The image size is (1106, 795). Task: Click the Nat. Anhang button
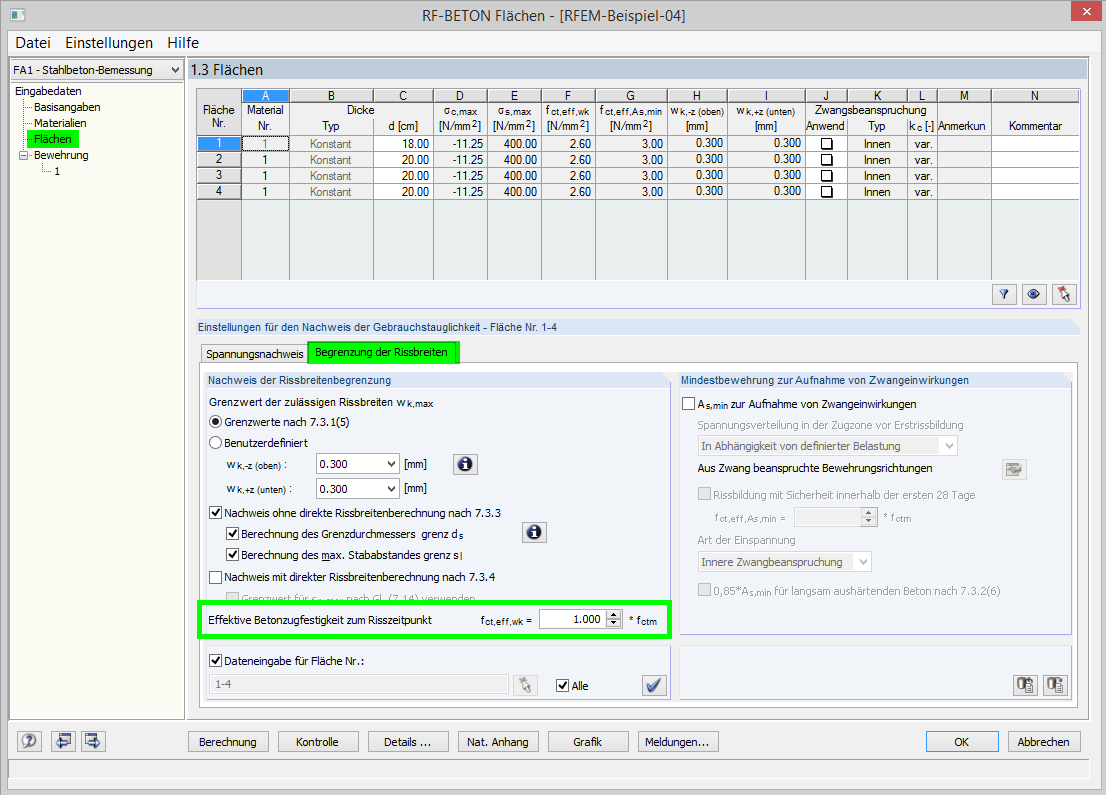pyautogui.click(x=498, y=741)
